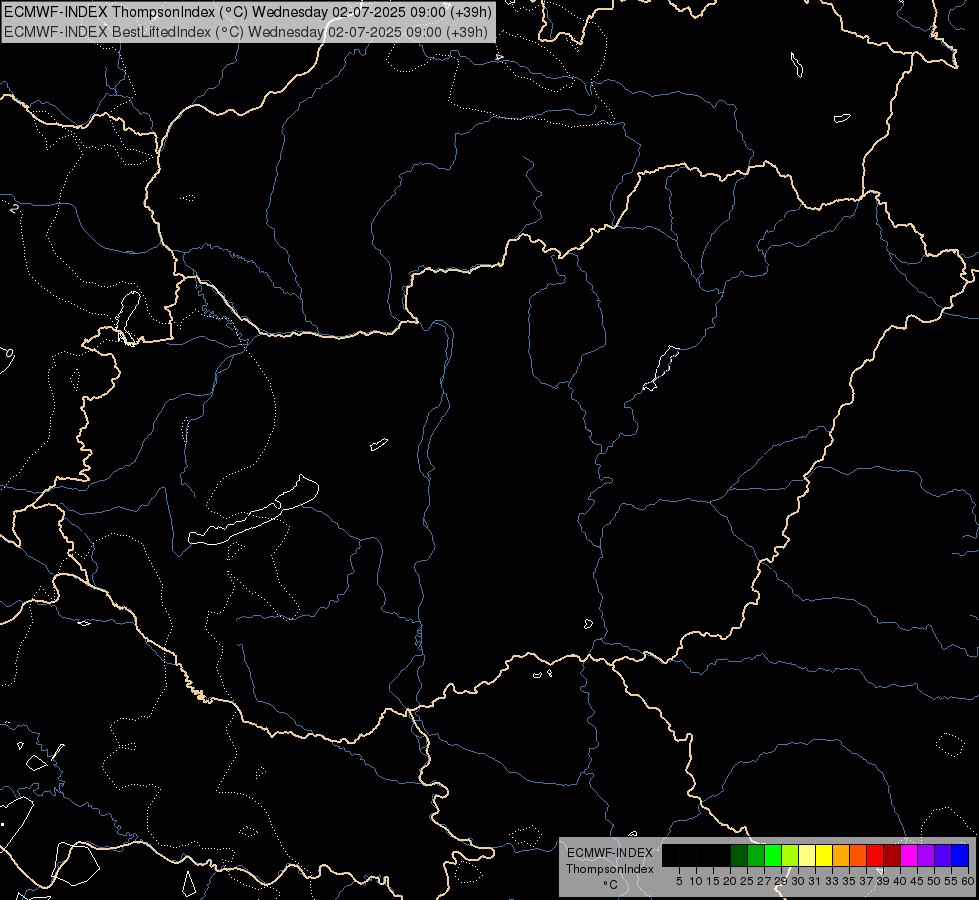
Task: Click the lime 29–30 legend swatch
Action: [x=790, y=855]
